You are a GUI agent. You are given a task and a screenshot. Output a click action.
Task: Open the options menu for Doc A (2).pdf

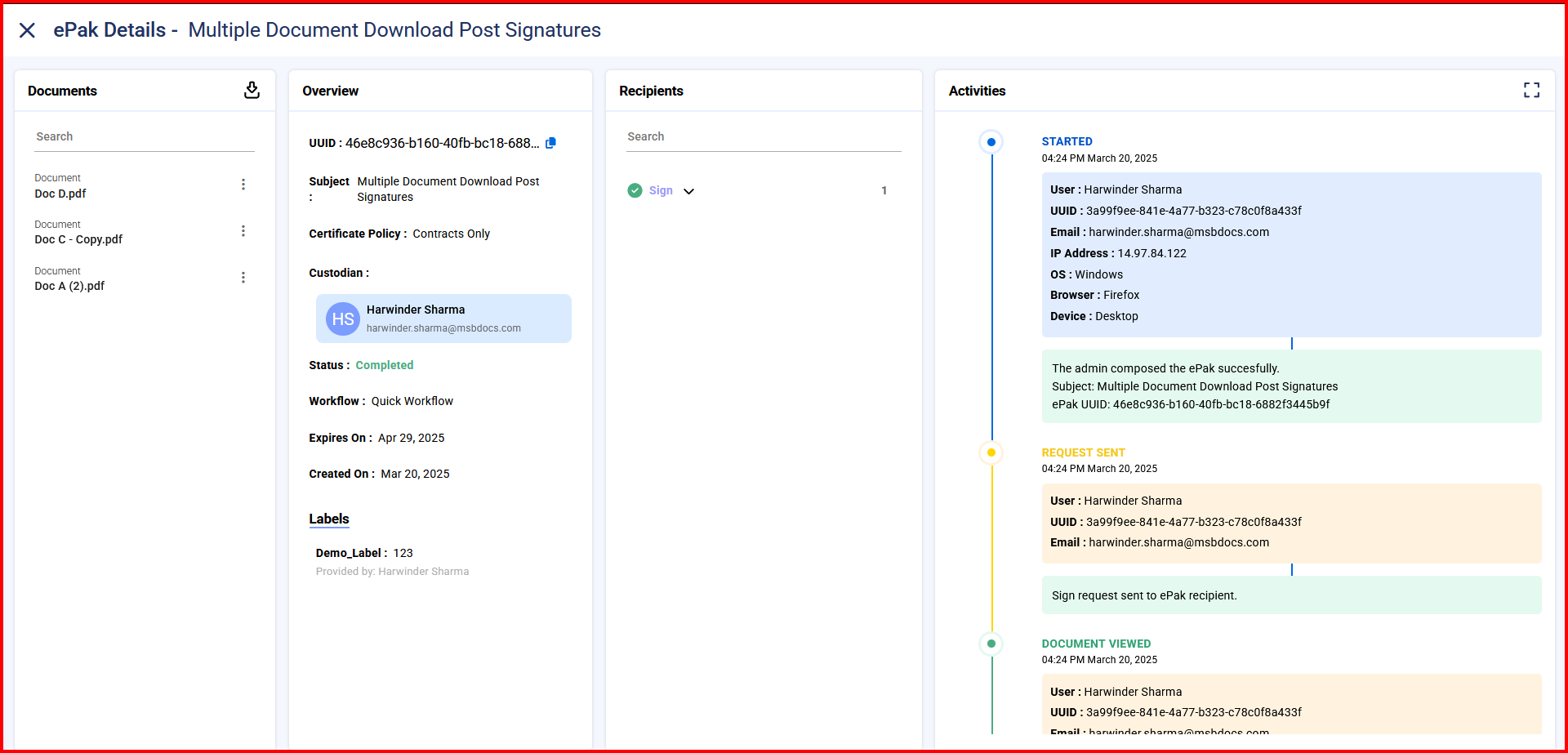coord(243,278)
